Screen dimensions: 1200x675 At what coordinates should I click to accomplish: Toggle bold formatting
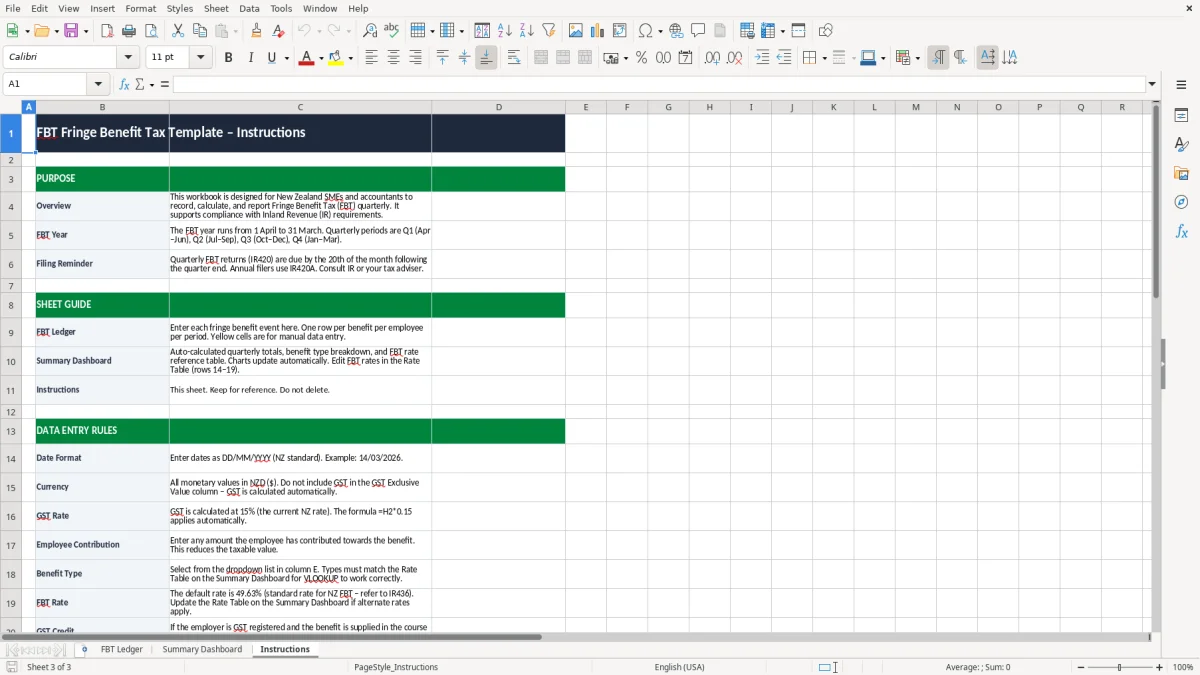click(x=229, y=58)
